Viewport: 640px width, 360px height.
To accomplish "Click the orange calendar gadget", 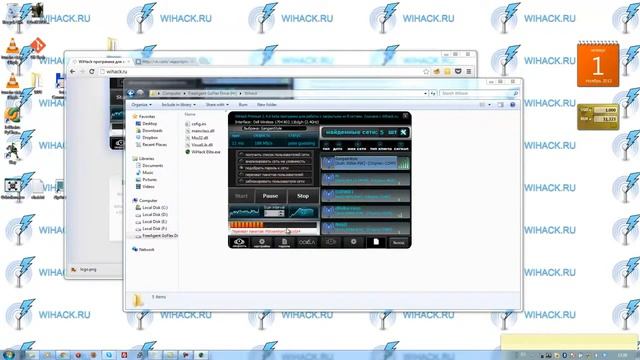I will pyautogui.click(x=598, y=64).
